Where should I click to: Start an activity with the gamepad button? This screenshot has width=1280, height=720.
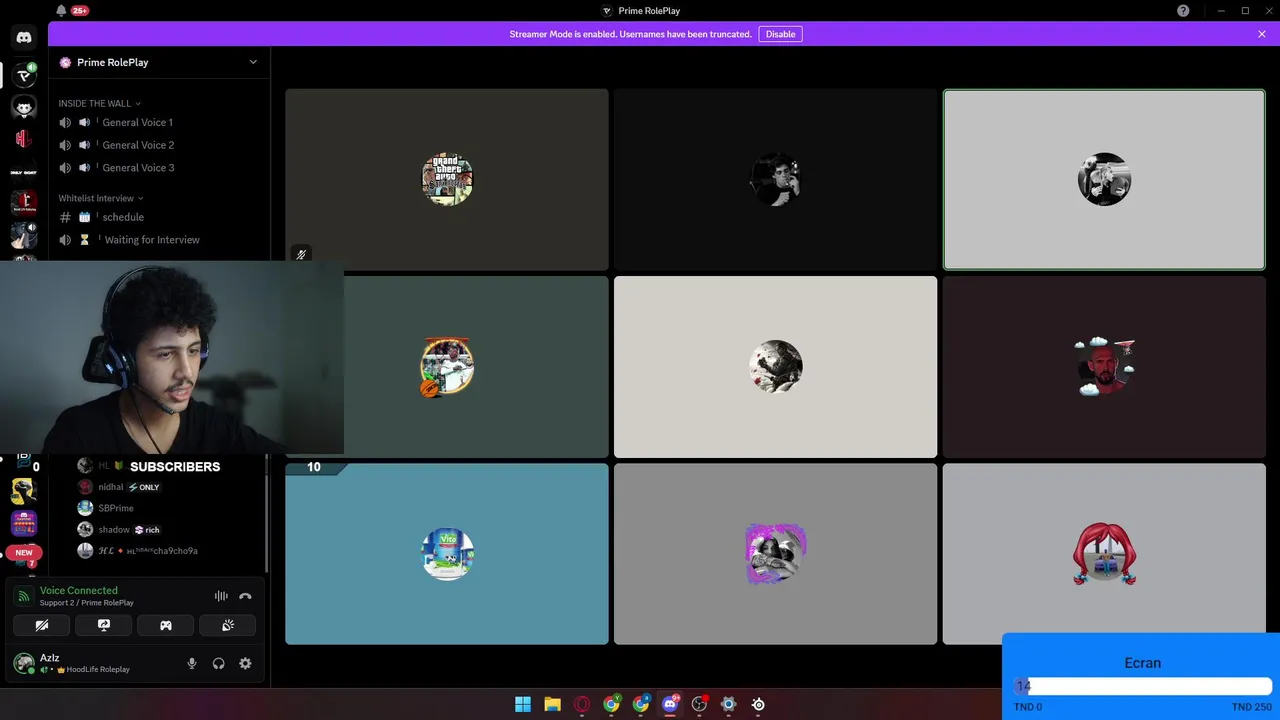pyautogui.click(x=166, y=625)
